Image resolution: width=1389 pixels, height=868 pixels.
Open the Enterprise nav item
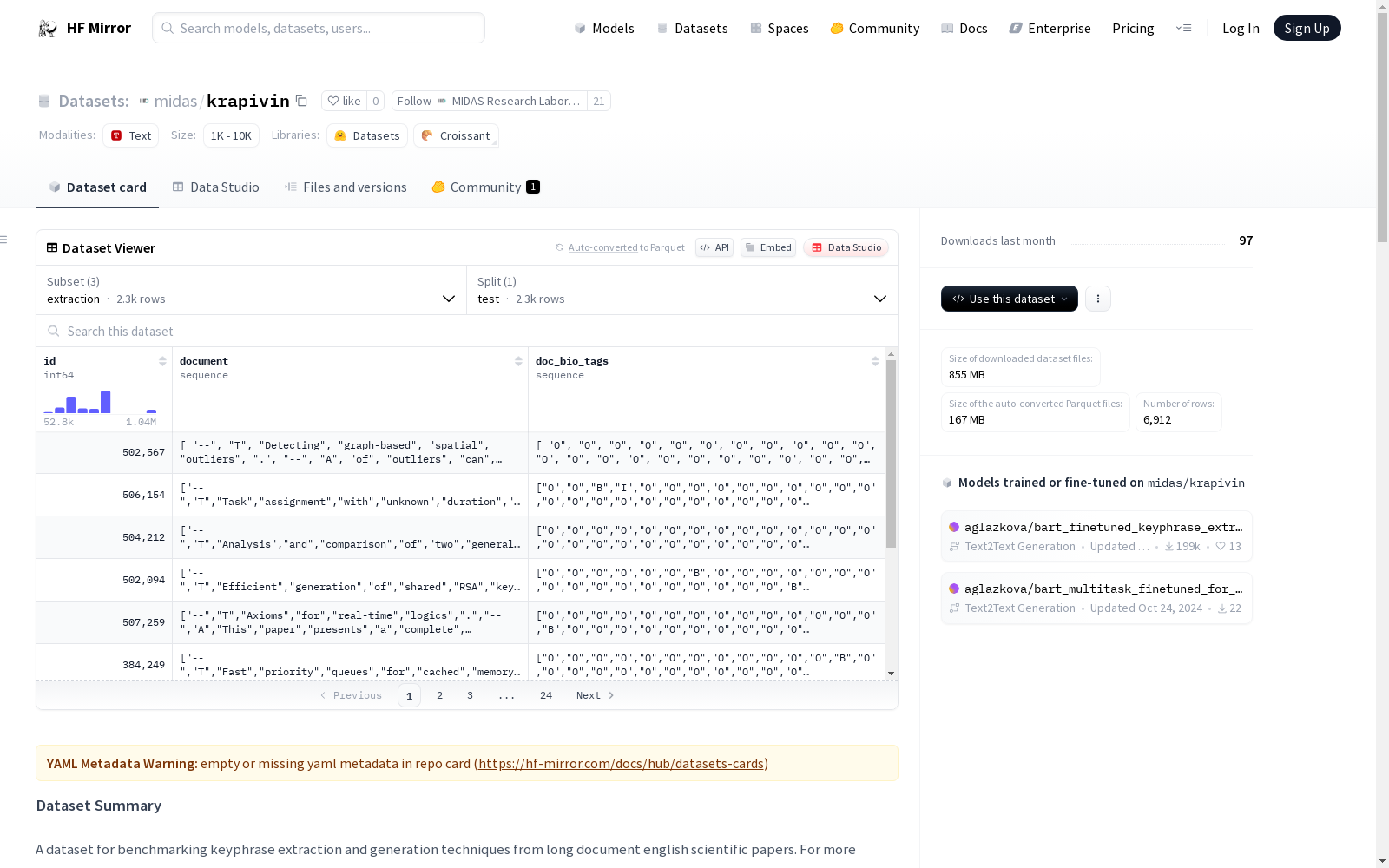pyautogui.click(x=1050, y=28)
